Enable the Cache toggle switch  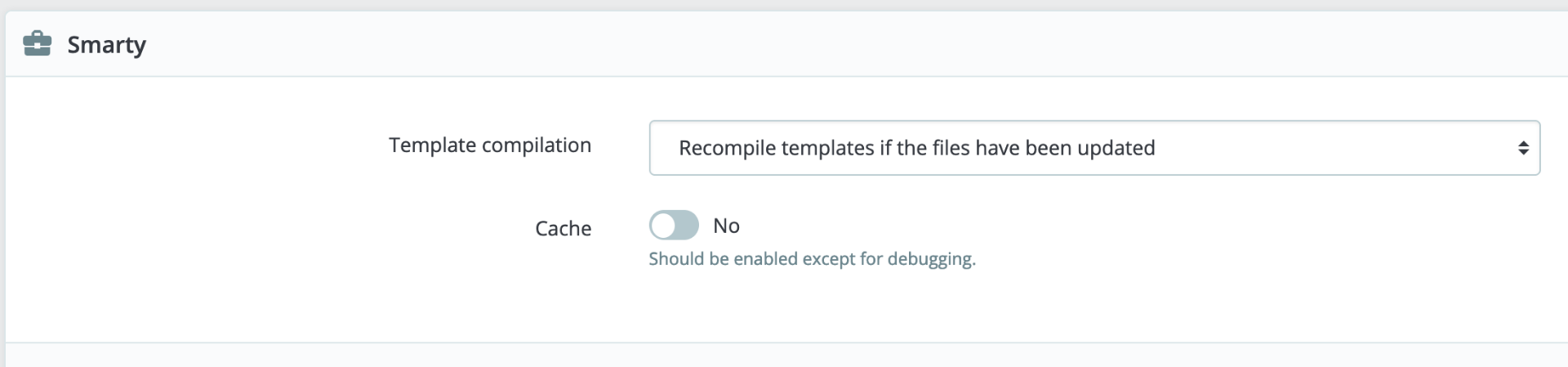(674, 226)
